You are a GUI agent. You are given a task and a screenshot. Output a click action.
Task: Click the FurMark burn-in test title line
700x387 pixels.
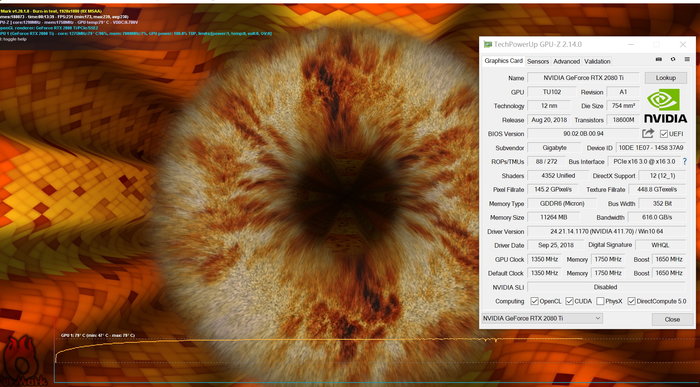[x=51, y=11]
